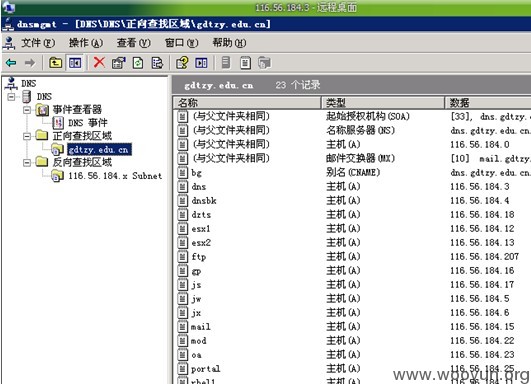Collapse the 反向查找区域 tree node
531x384 pixels.
pos(27,163)
